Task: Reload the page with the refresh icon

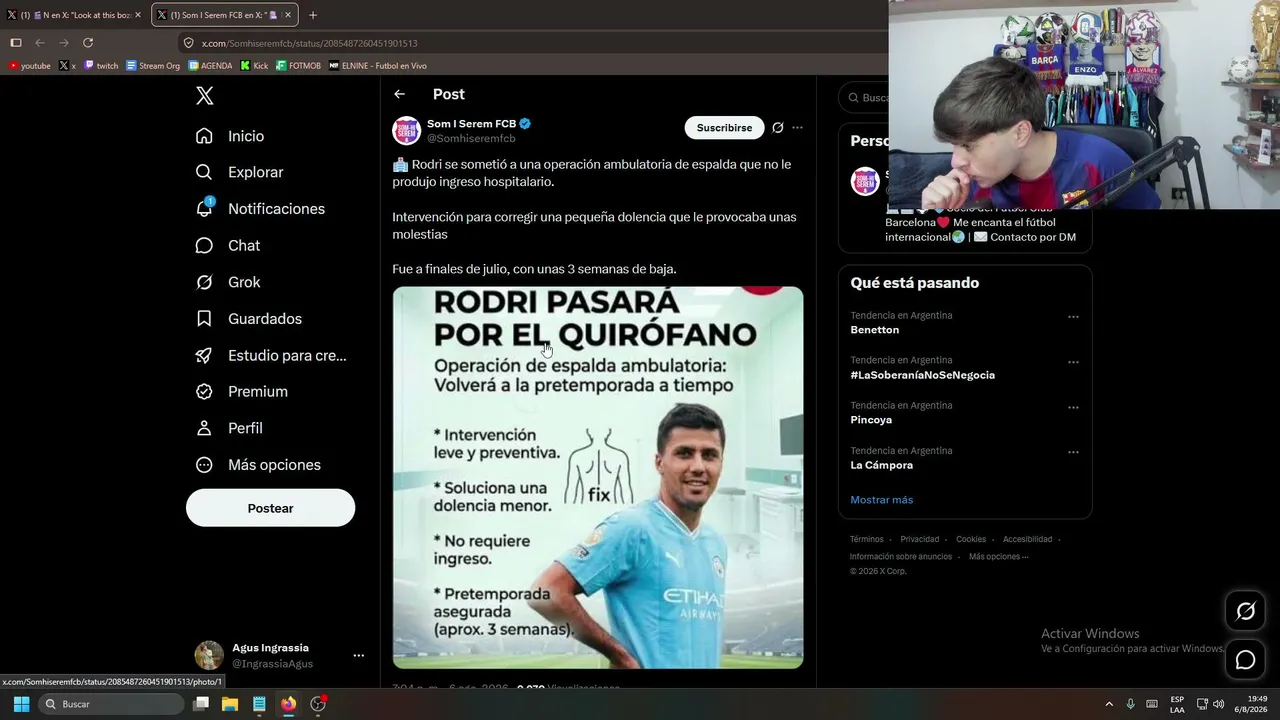Action: tap(88, 43)
